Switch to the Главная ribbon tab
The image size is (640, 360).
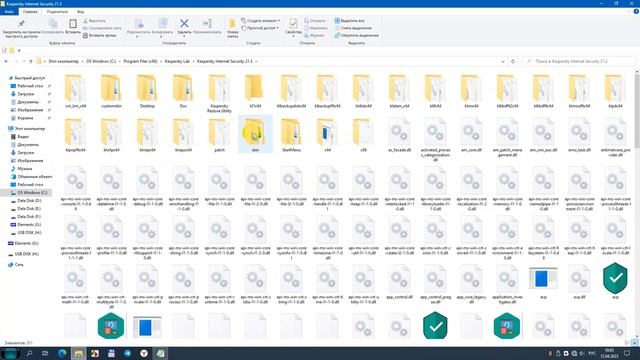pyautogui.click(x=30, y=12)
